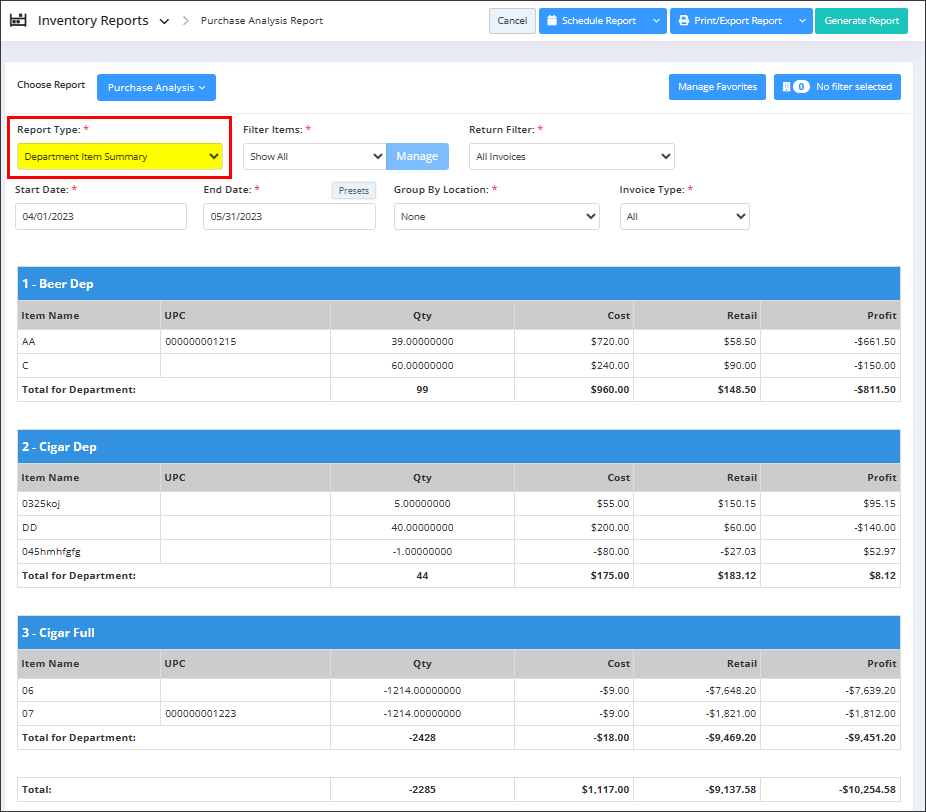The width and height of the screenshot is (926, 812).
Task: Click the printer icon in Print/Export
Action: point(684,21)
